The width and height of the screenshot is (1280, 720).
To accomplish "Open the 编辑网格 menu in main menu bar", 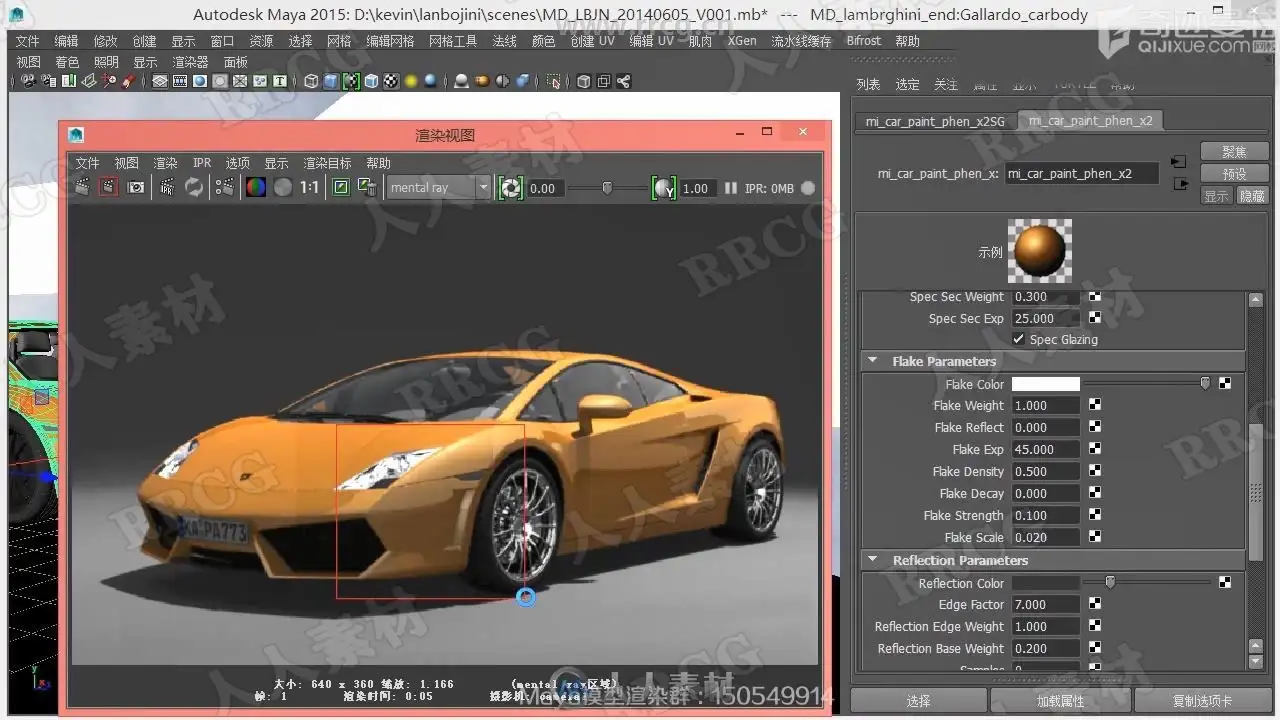I will coord(390,41).
